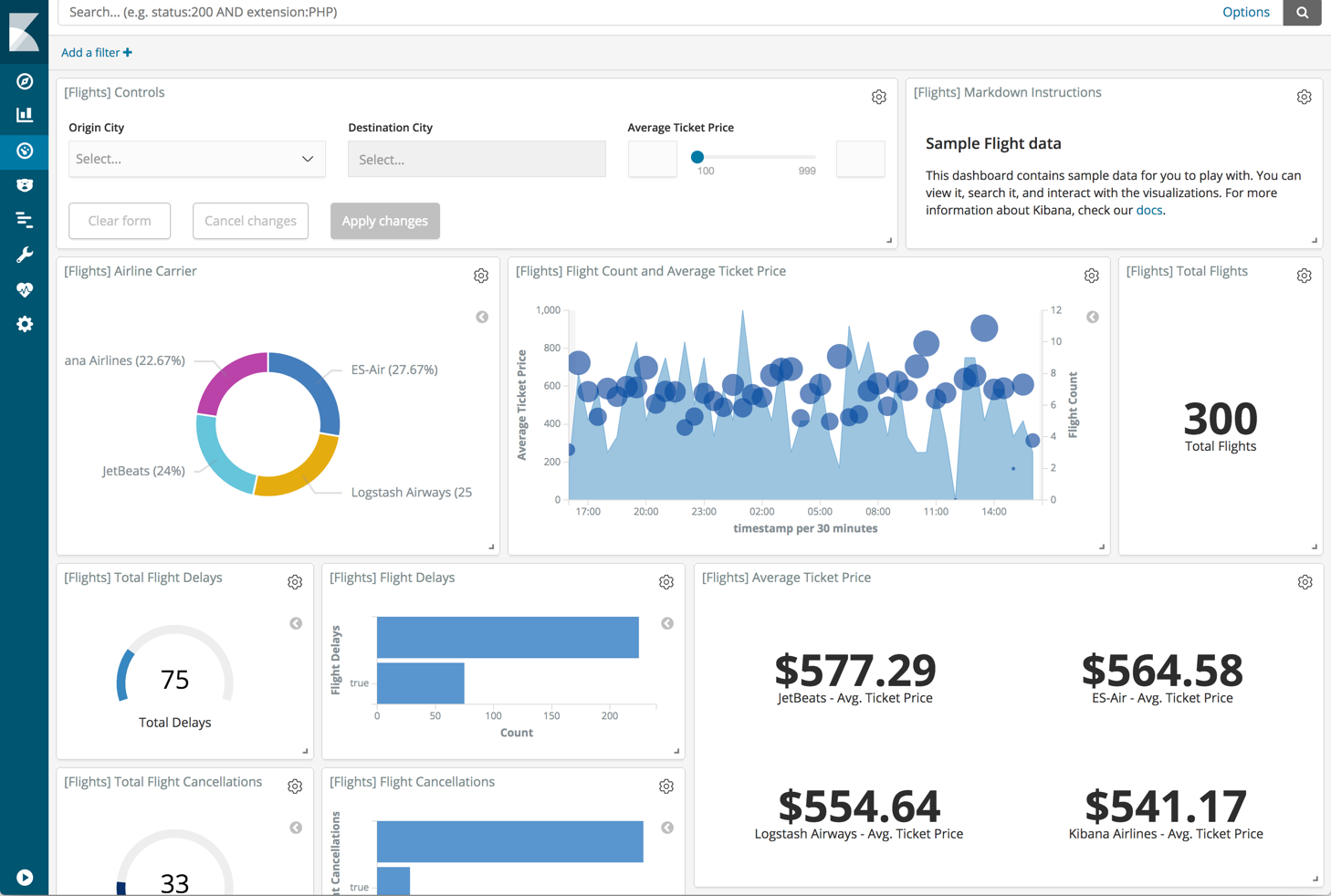The height and width of the screenshot is (896, 1331).
Task: Click the search magnifier button
Action: coord(1302,12)
